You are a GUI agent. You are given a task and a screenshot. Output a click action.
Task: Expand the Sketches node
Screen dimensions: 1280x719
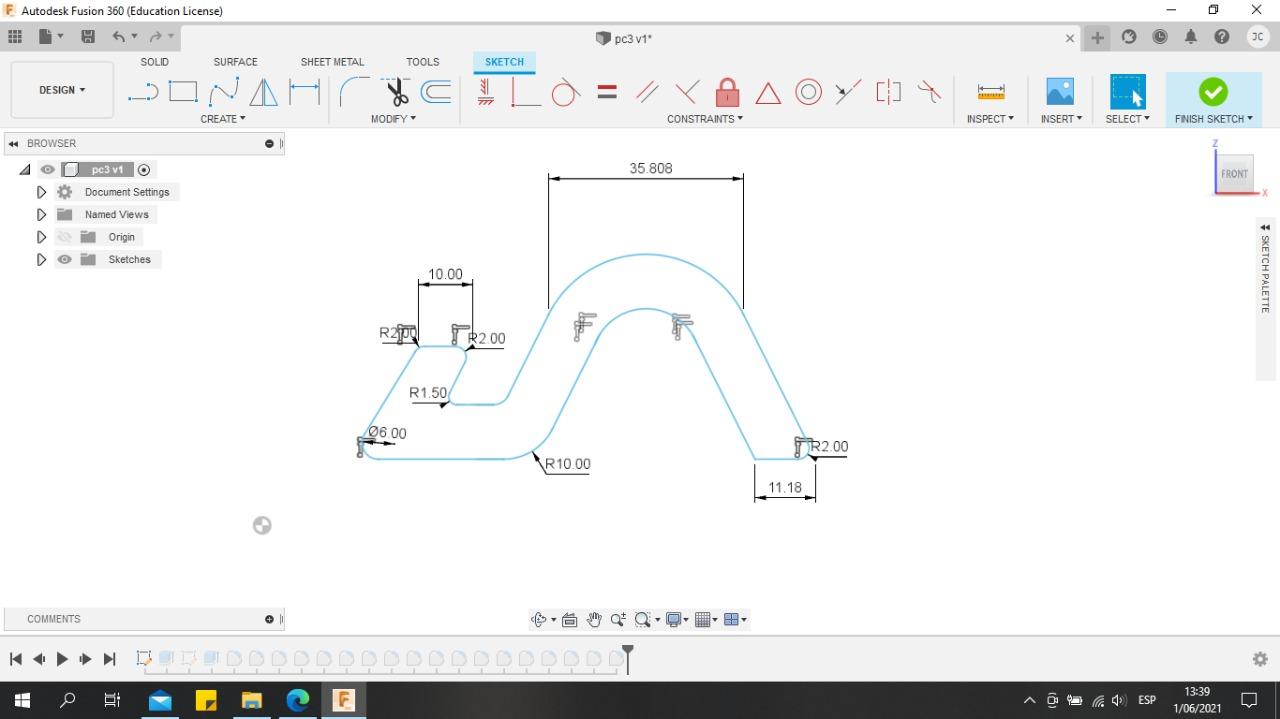point(41,260)
